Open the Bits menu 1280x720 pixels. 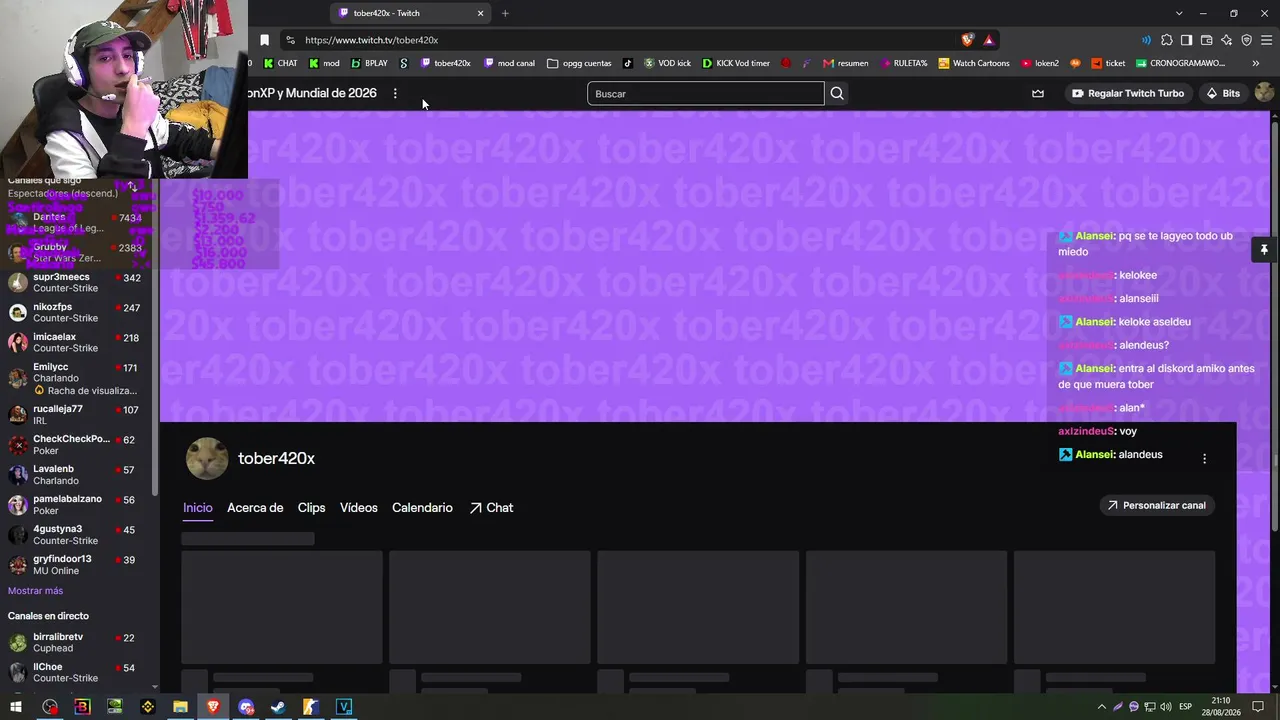tap(1223, 94)
